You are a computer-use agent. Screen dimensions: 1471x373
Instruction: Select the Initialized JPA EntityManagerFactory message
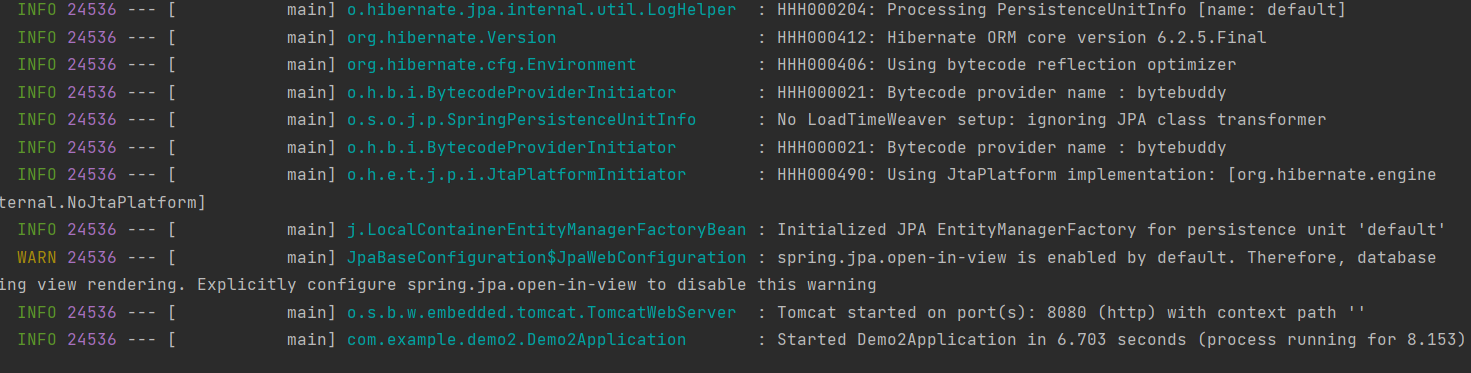coord(1111,230)
